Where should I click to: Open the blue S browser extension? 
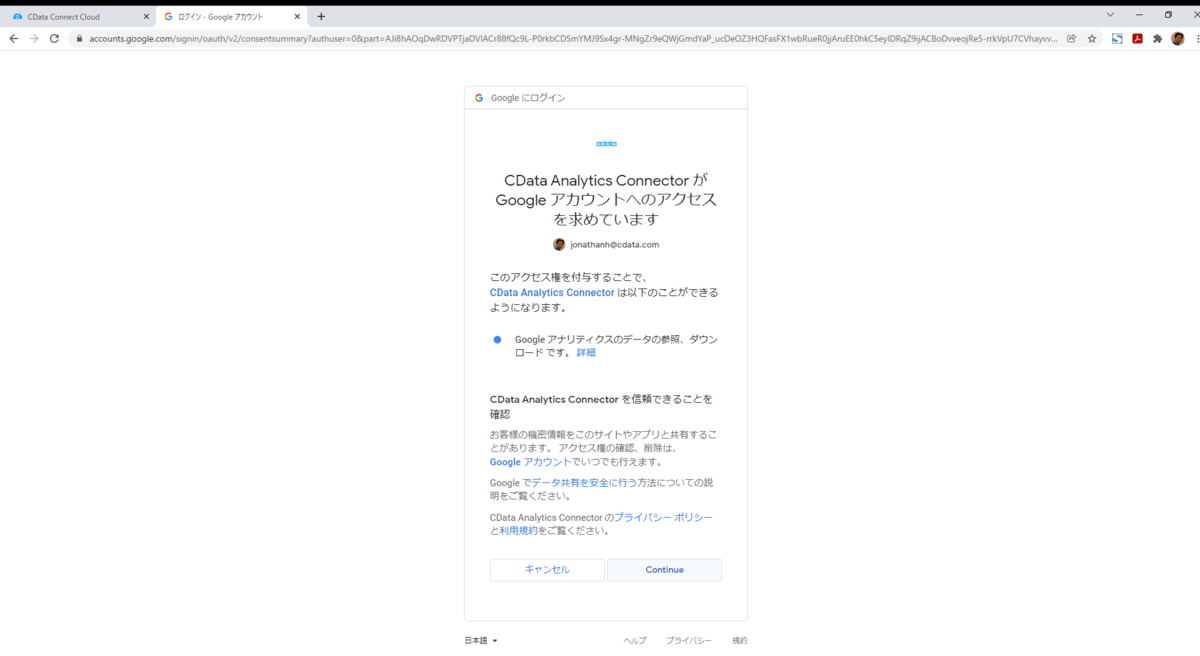pyautogui.click(x=1117, y=38)
